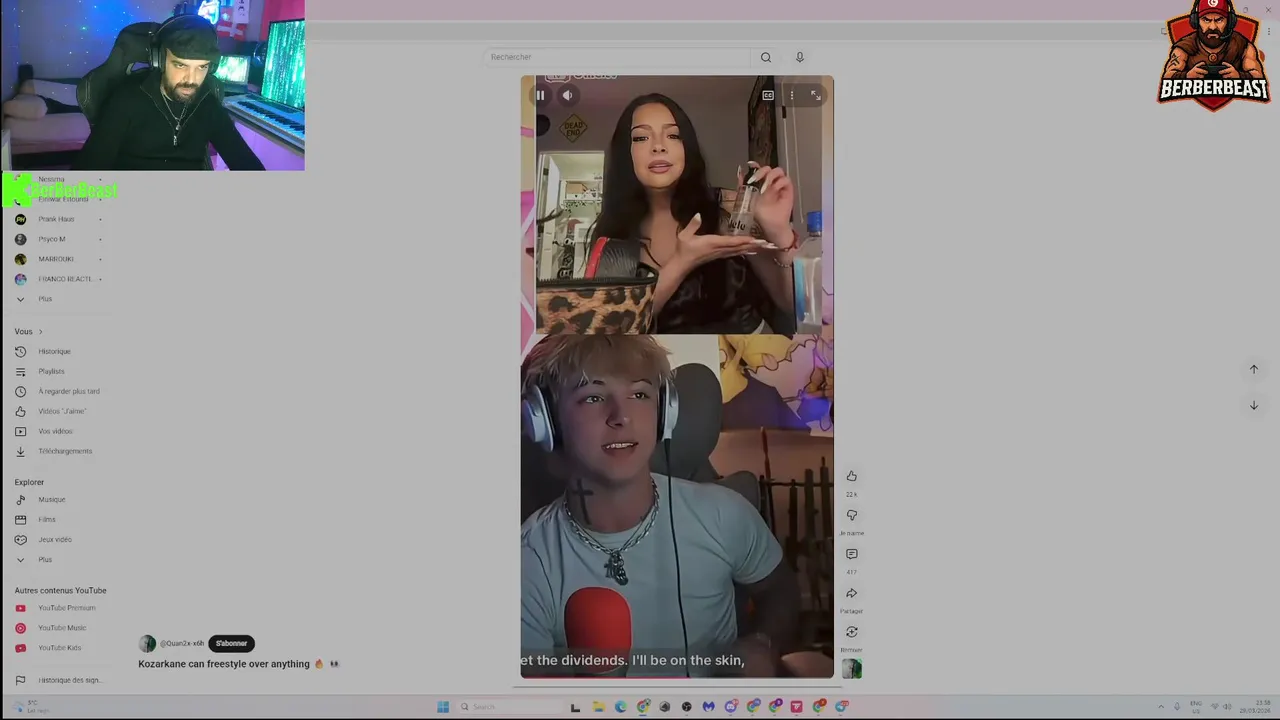Open the @Quan2x-x6h channel link

[182, 643]
